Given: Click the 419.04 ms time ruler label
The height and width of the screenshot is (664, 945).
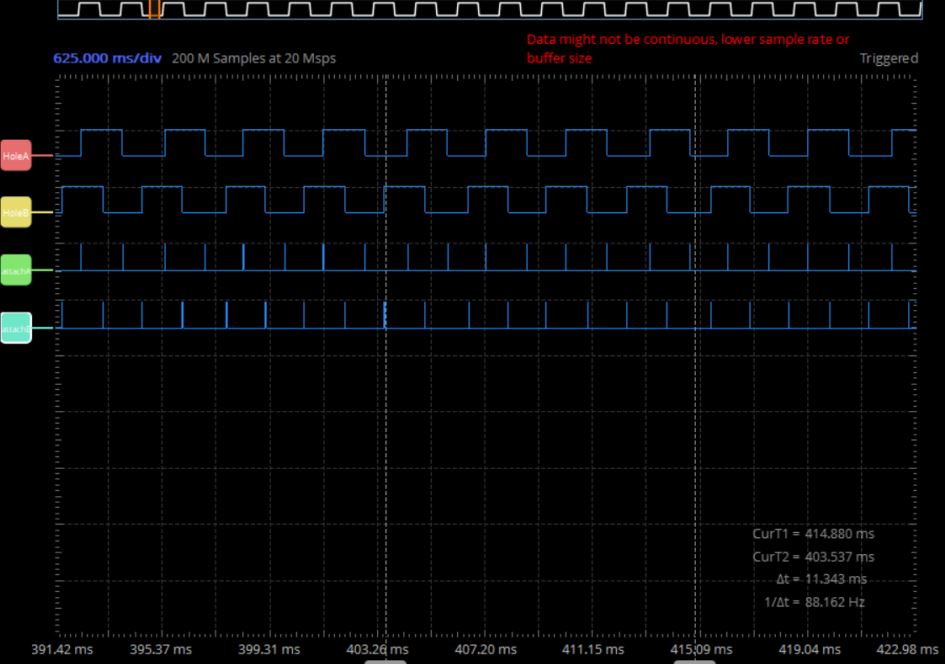Looking at the screenshot, I should (809, 649).
